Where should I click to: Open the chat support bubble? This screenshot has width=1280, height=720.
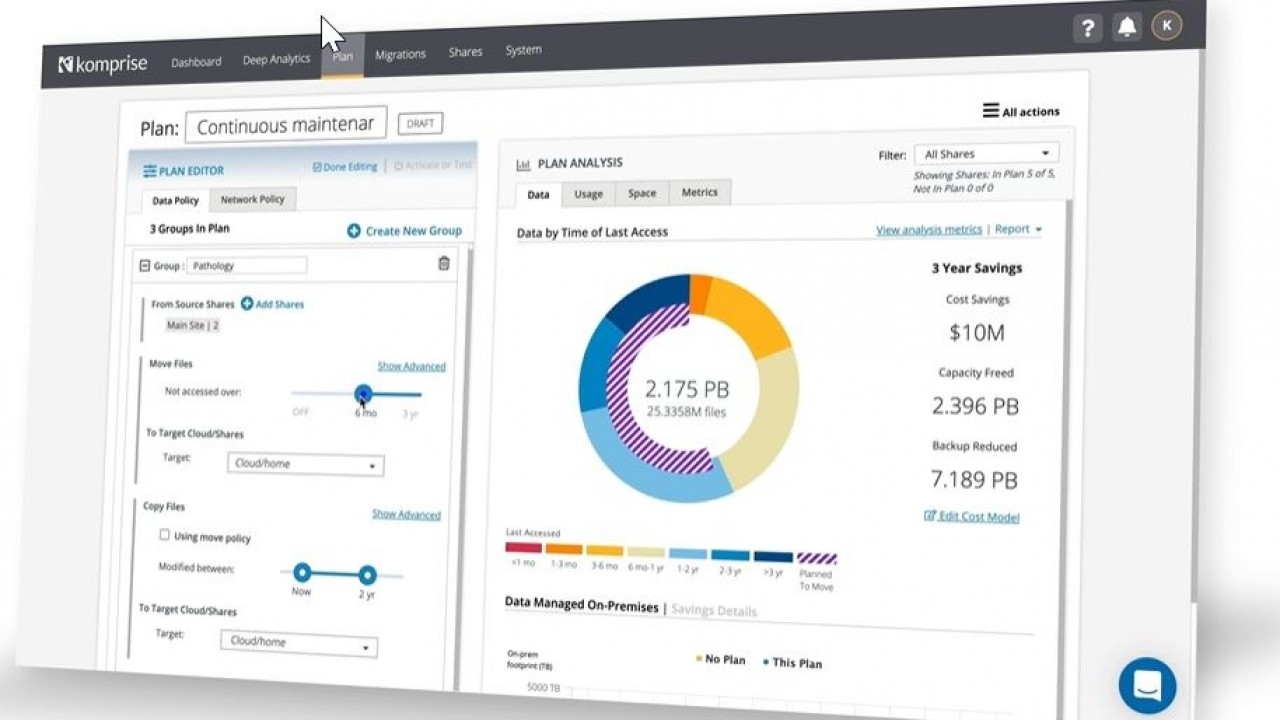click(x=1147, y=685)
